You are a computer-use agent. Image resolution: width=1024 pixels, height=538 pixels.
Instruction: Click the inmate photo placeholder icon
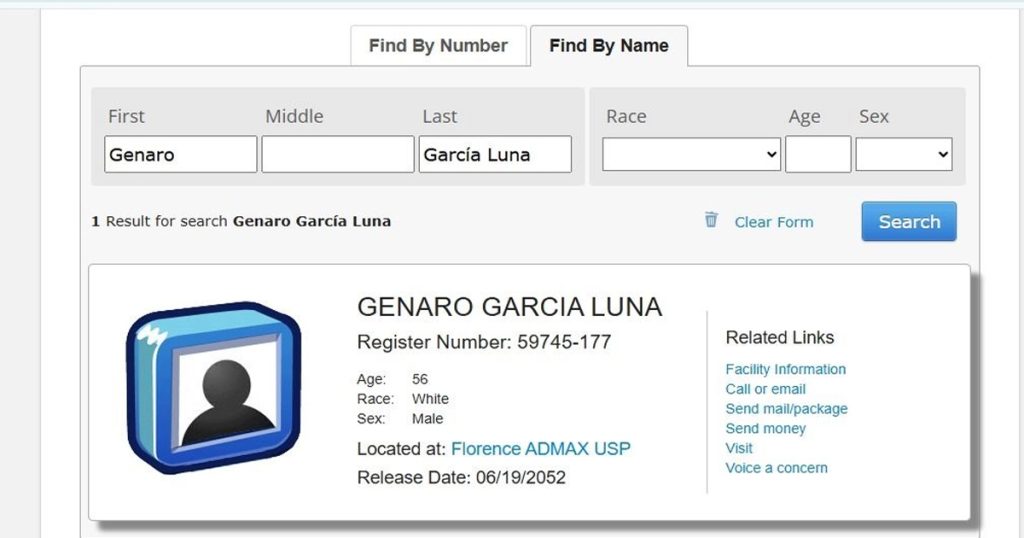(x=214, y=389)
